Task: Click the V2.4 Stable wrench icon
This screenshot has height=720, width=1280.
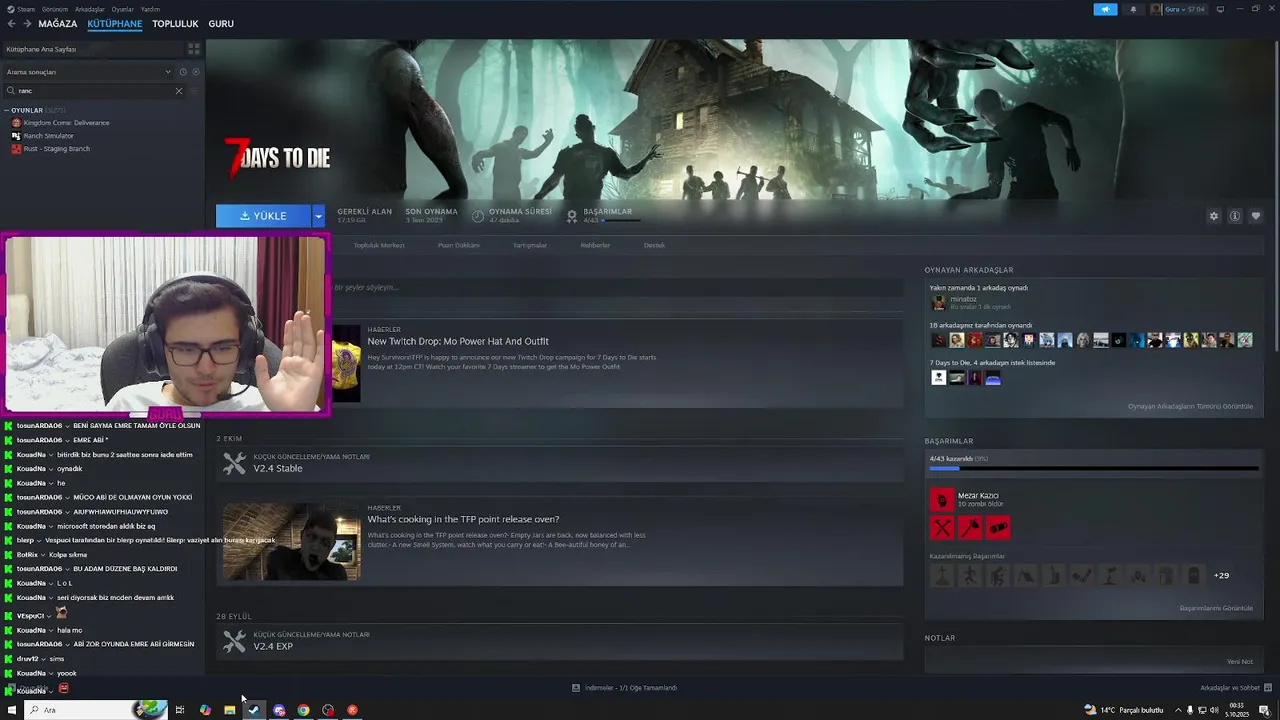Action: click(234, 463)
